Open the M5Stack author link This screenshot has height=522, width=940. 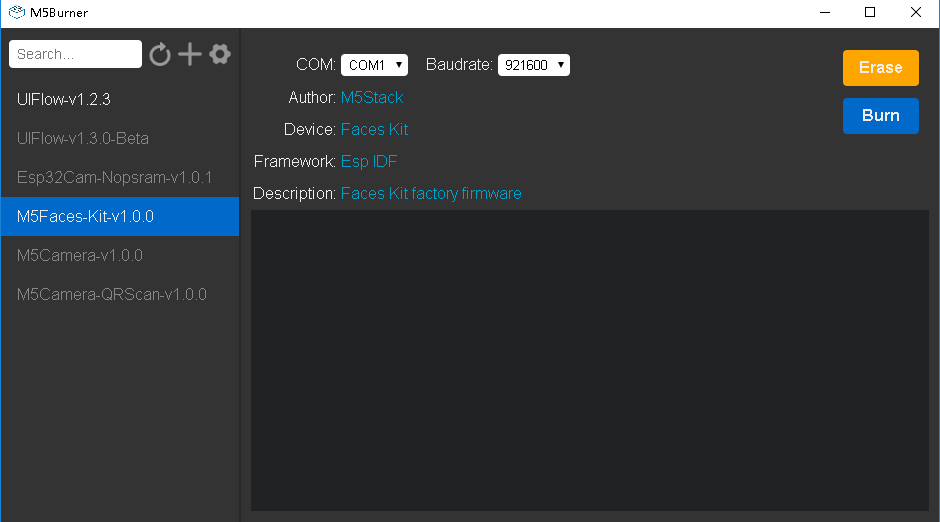372,97
